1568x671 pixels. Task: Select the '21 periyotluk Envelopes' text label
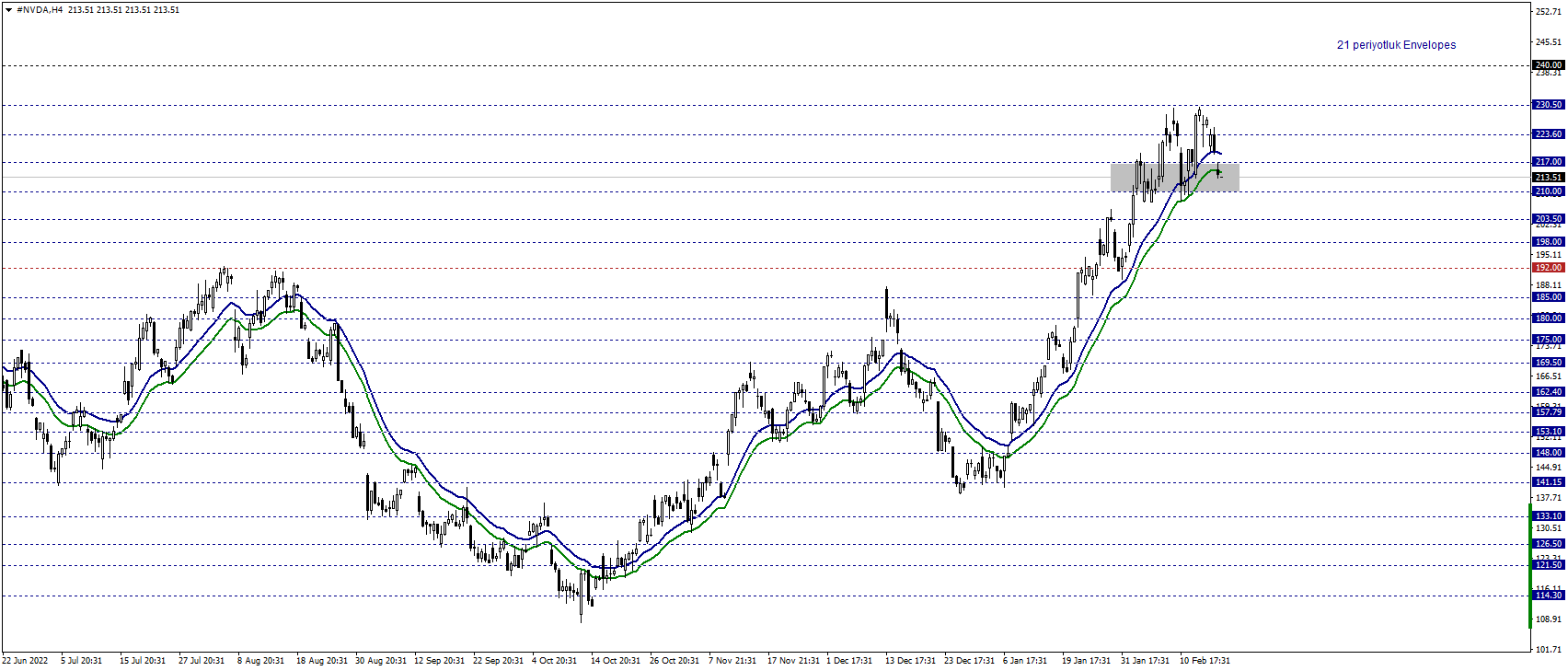click(x=1396, y=45)
